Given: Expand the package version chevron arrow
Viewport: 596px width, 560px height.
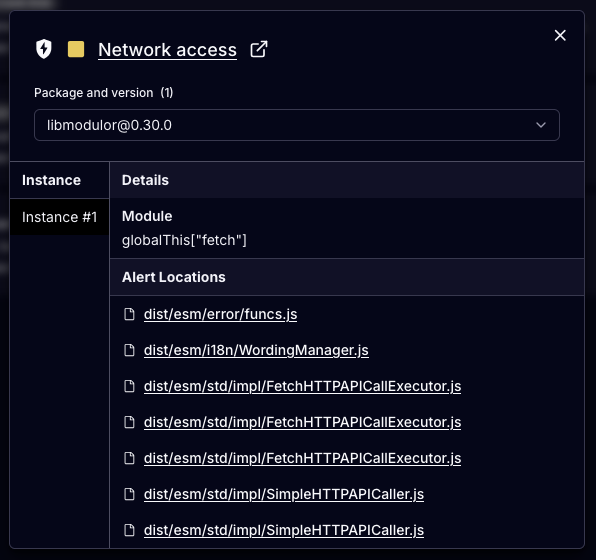Looking at the screenshot, I should (x=541, y=125).
